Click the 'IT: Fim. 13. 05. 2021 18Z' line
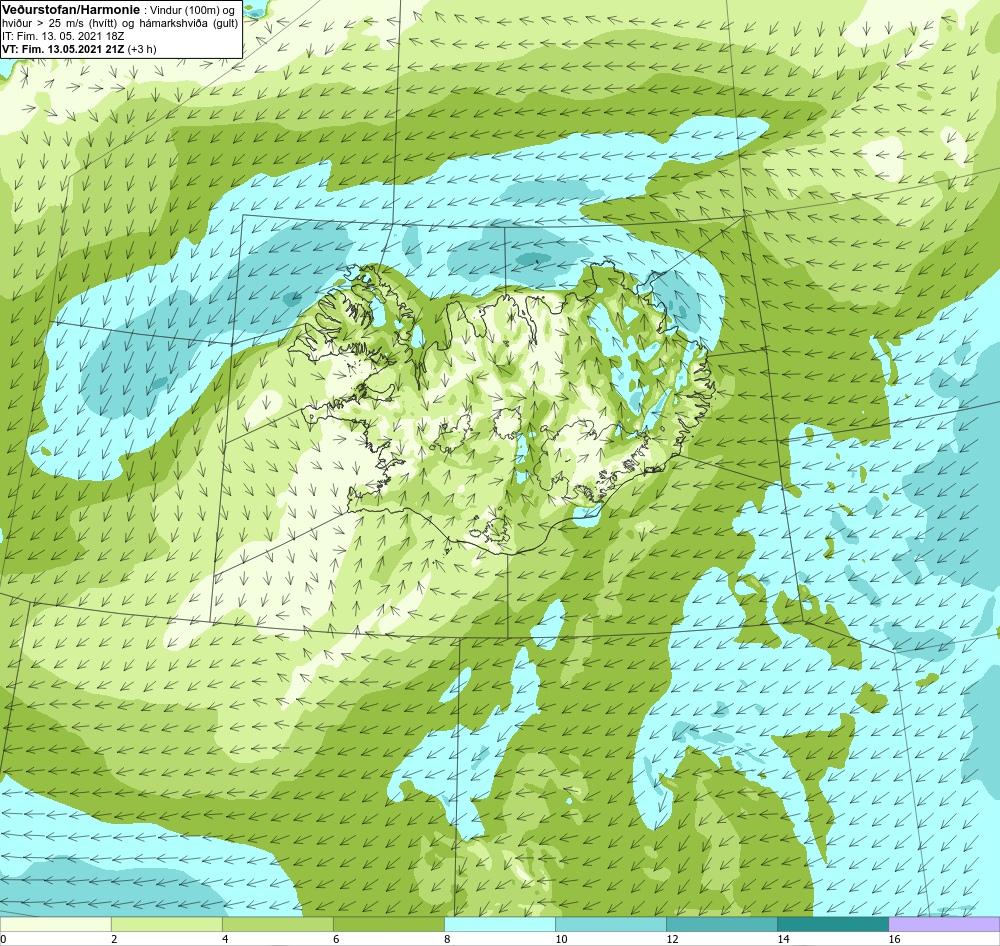Viewport: 1000px width, 946px height. click(x=62, y=36)
